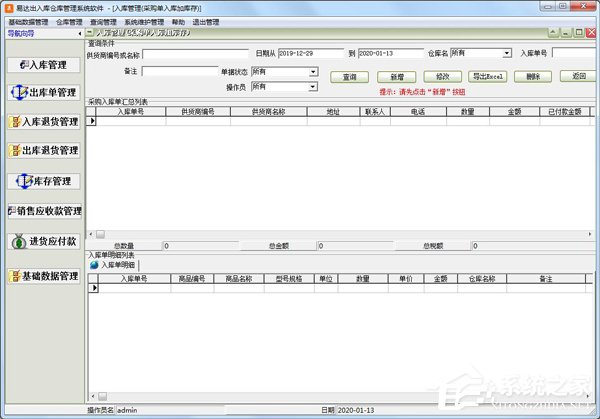This screenshot has width=600, height=419.
Task: Minimize the inner 入库管理 child window
Action: [566, 33]
